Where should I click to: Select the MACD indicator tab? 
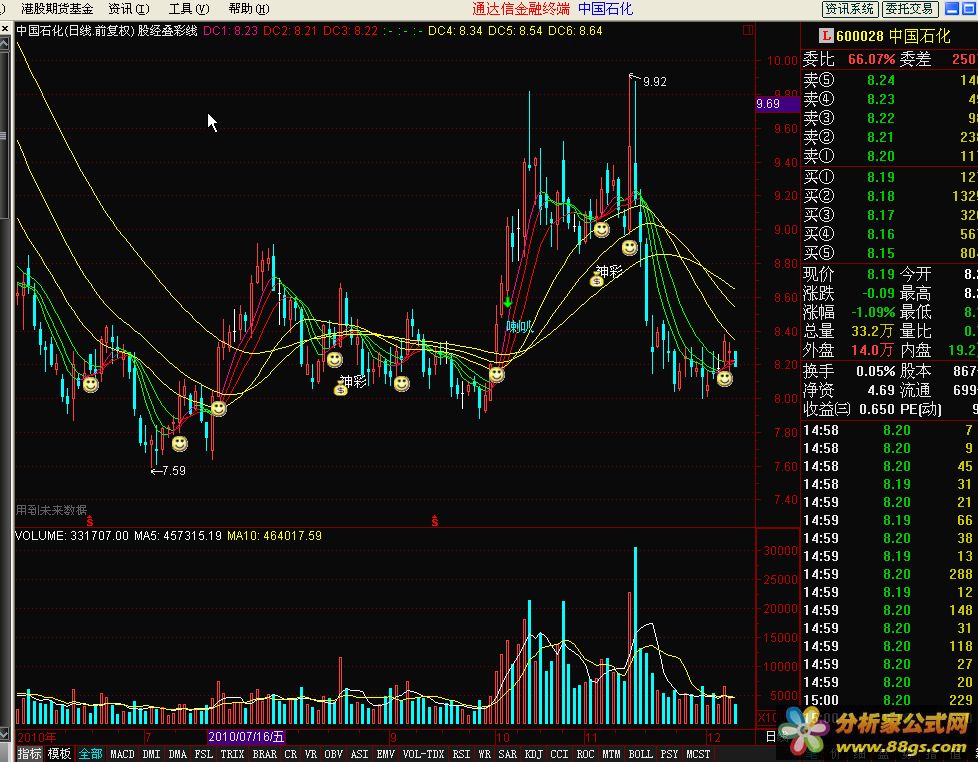pyautogui.click(x=122, y=754)
